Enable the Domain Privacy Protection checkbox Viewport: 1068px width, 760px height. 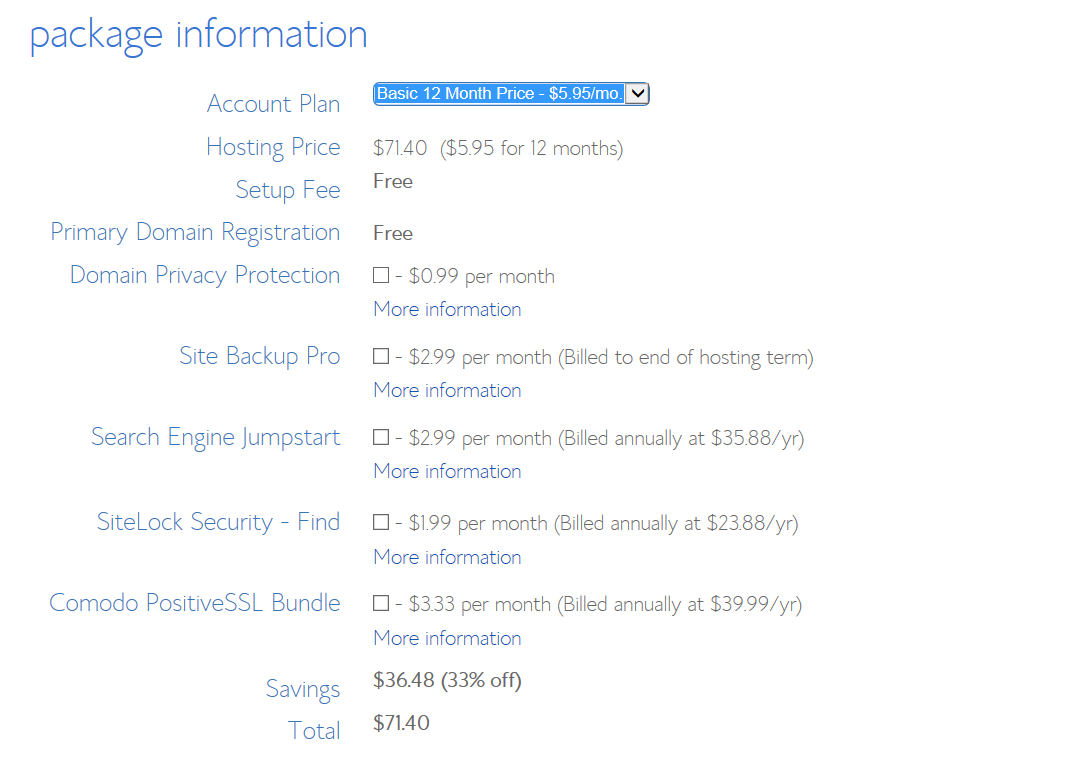point(381,275)
